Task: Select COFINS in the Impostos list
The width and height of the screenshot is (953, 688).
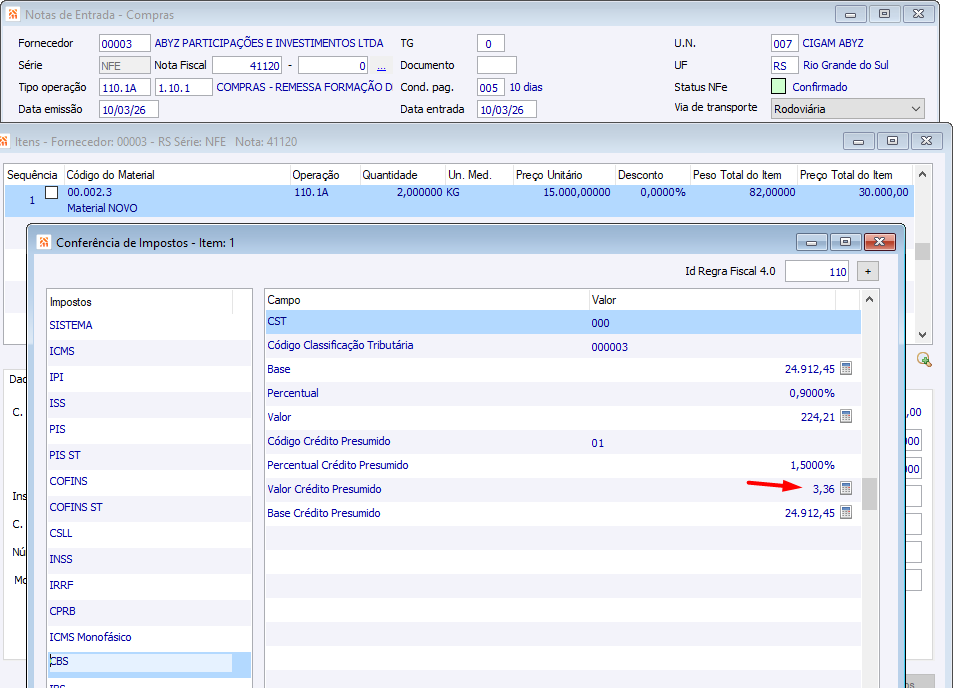Action: [x=68, y=481]
